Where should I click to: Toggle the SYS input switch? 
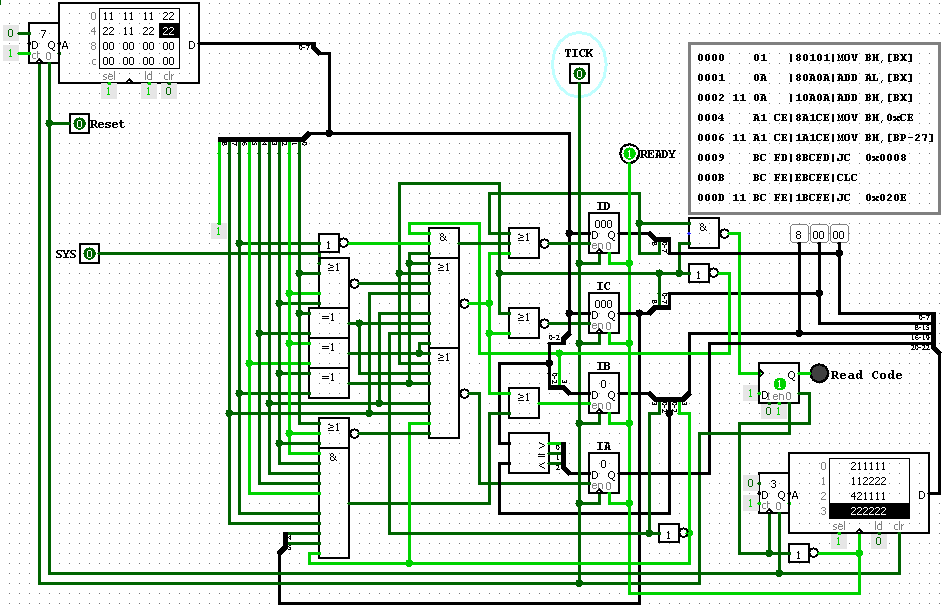tap(89, 253)
